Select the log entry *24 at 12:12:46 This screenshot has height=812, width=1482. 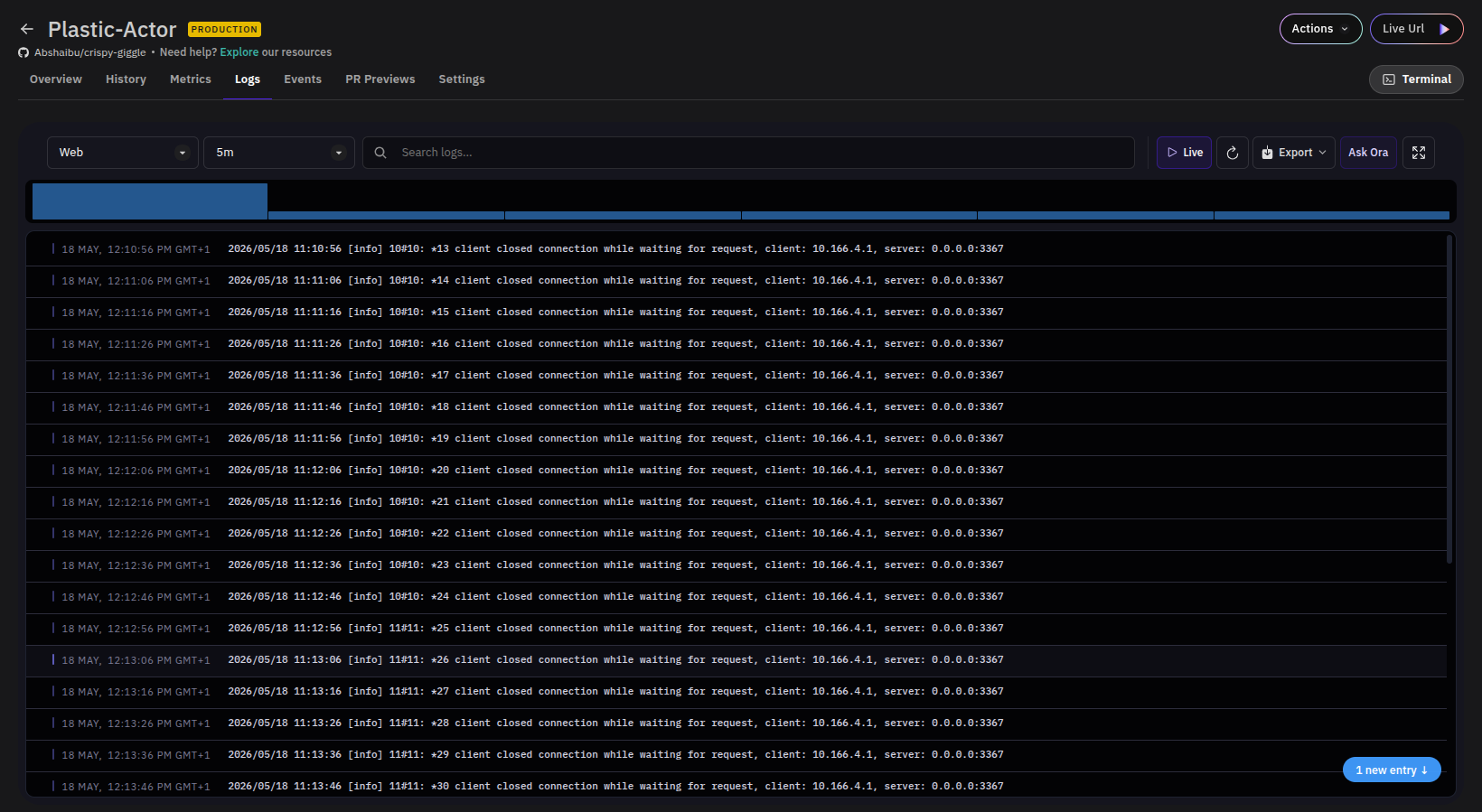(736, 597)
